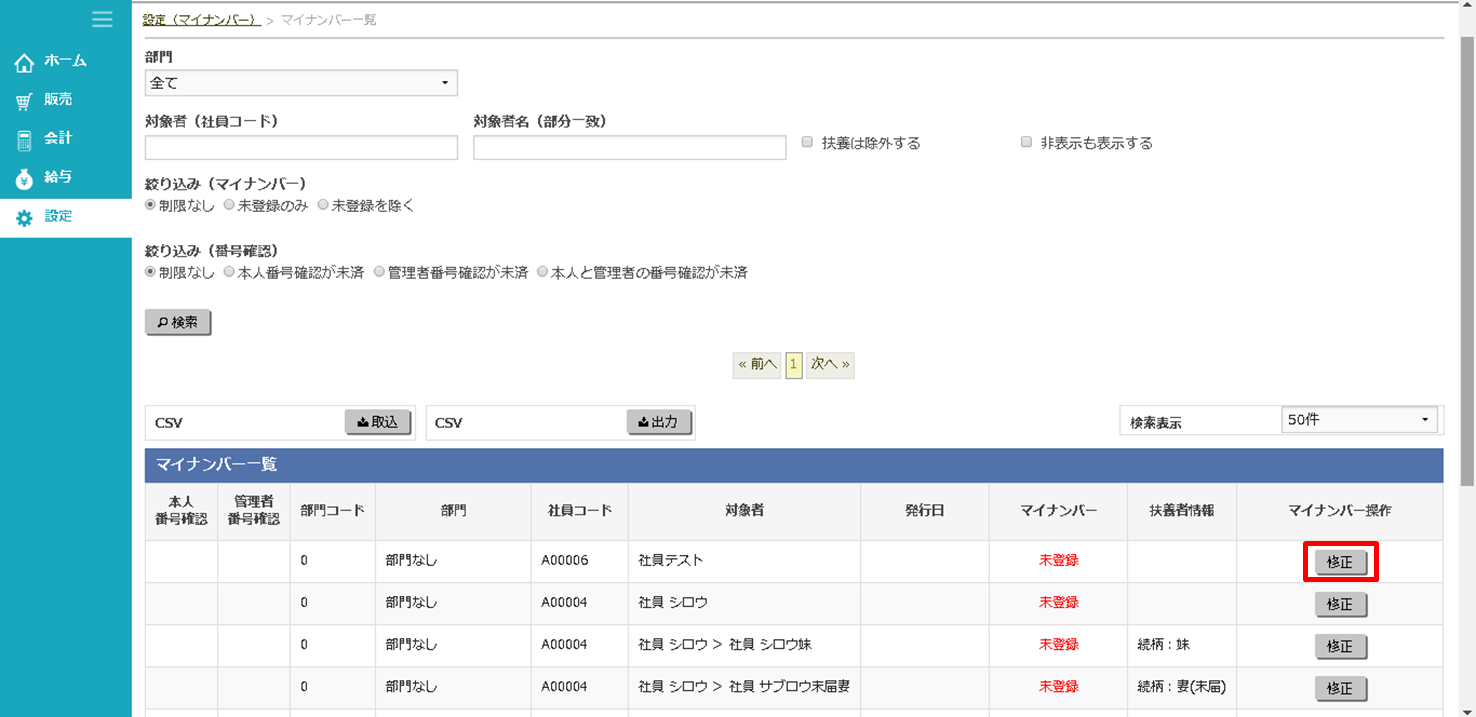This screenshot has height=717, width=1476.
Task: Open the 会計 calculator icon
Action: 24,140
